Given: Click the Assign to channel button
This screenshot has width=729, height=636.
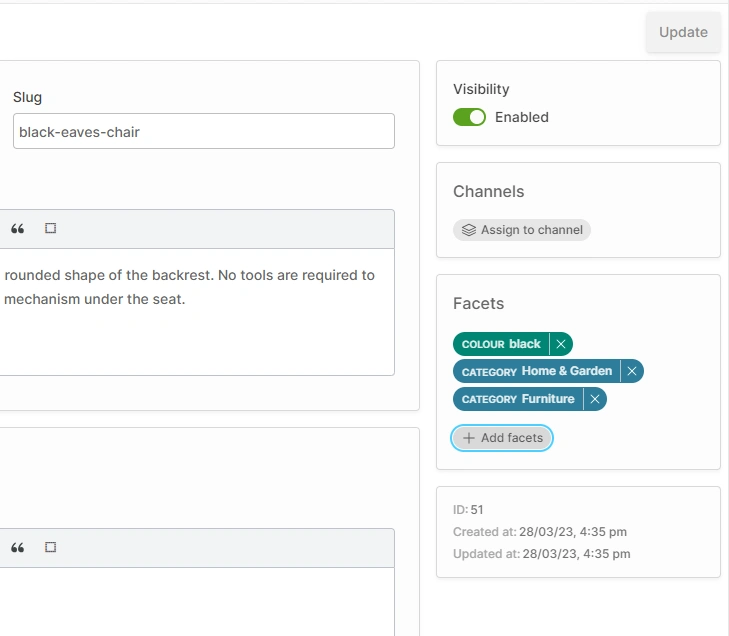Looking at the screenshot, I should [x=522, y=230].
